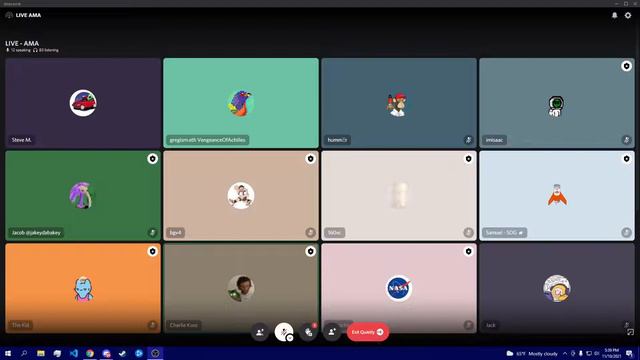This screenshot has width=640, height=360.
Task: Click the moderator badge on the NASA avatar tile
Action: (x=469, y=251)
